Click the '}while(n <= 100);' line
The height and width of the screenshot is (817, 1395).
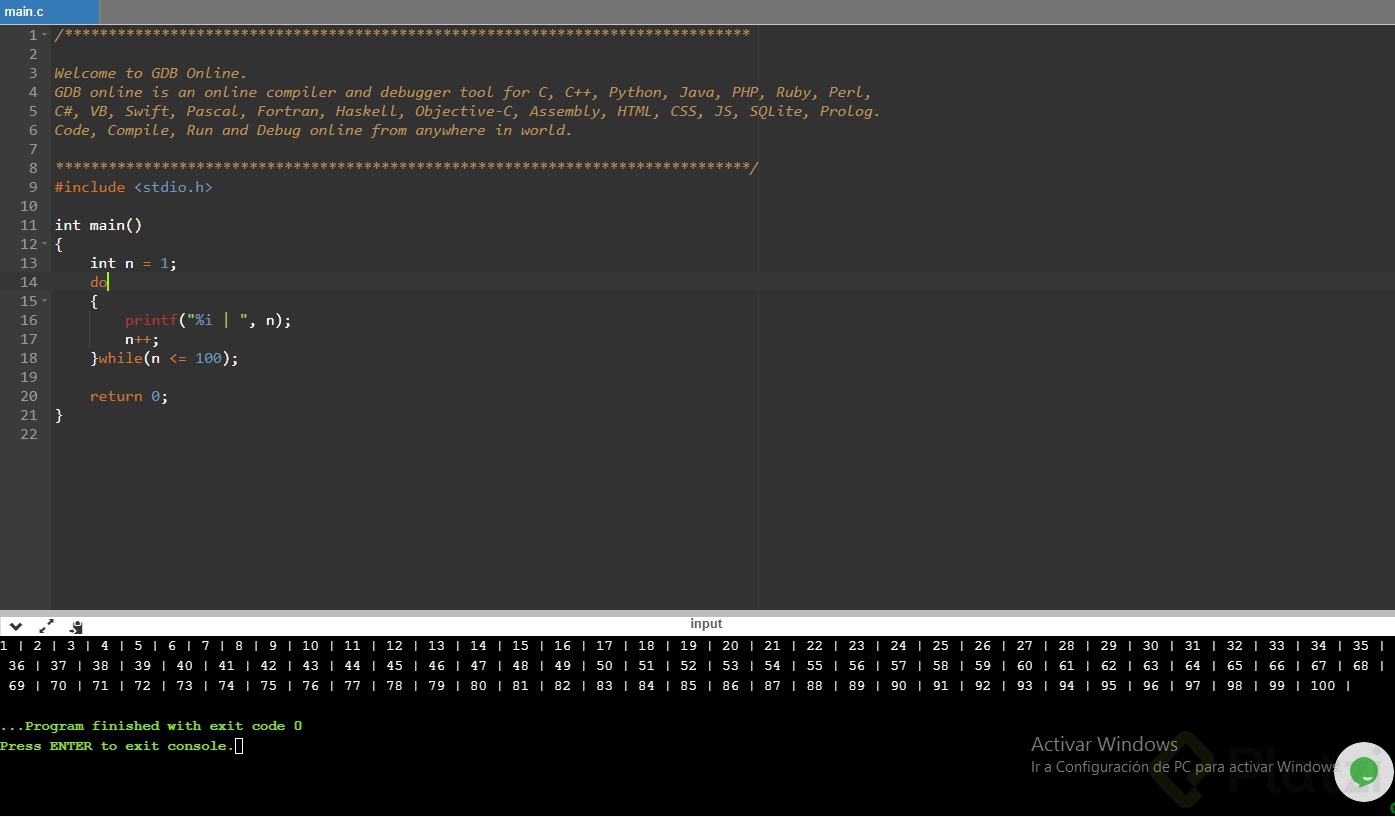coord(164,358)
